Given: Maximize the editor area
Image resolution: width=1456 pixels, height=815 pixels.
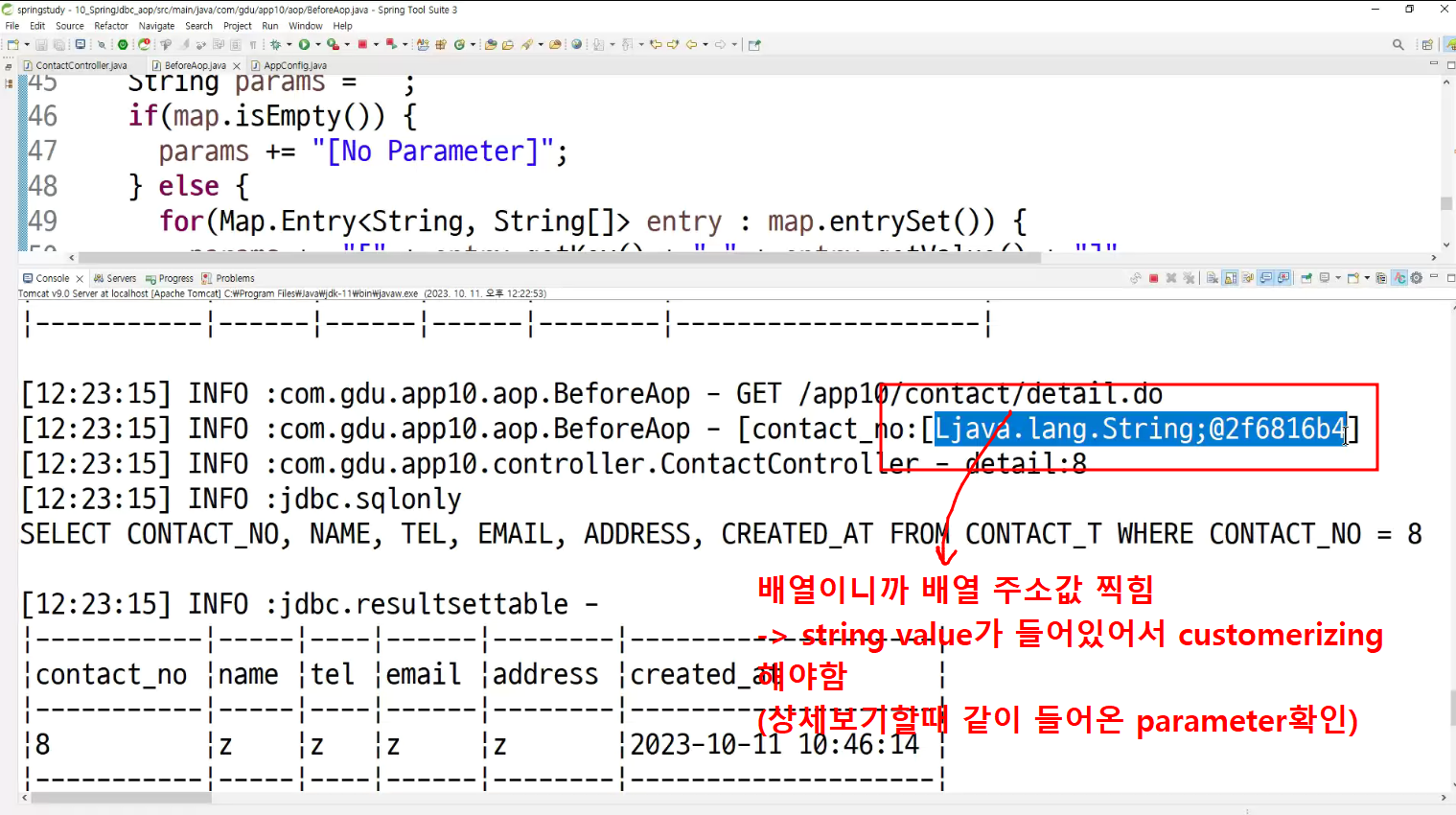Looking at the screenshot, I should (1451, 65).
